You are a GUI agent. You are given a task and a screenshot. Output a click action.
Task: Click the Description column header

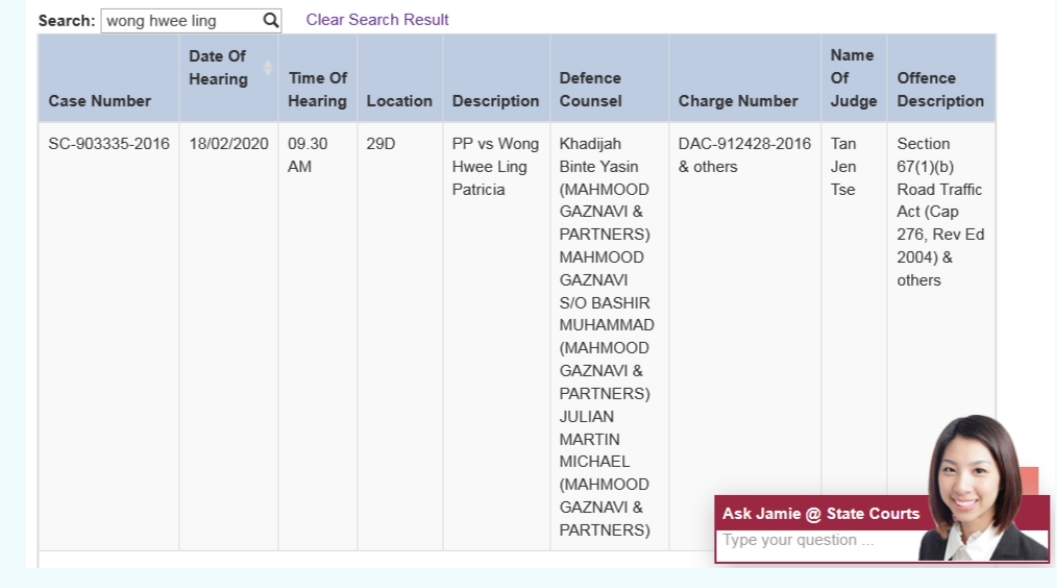[496, 78]
